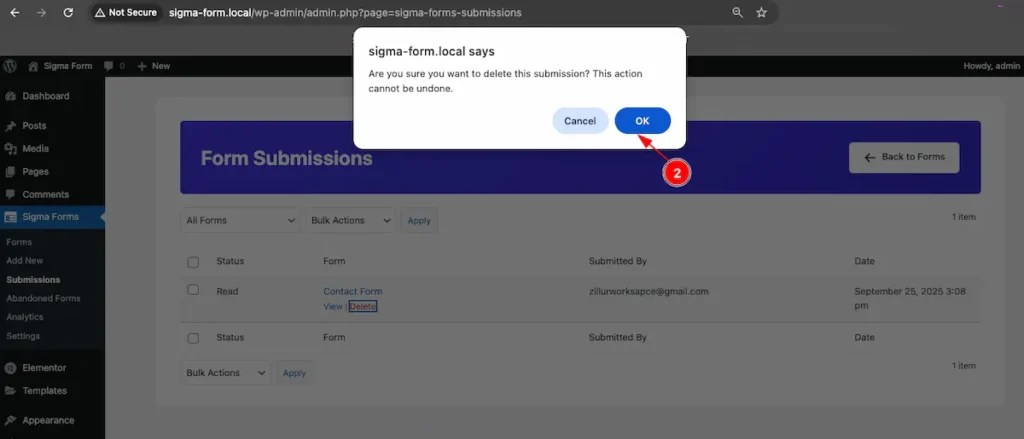Viewport: 1024px width, 439px height.
Task: Check the select-all checkbox in table header
Action: (193, 262)
